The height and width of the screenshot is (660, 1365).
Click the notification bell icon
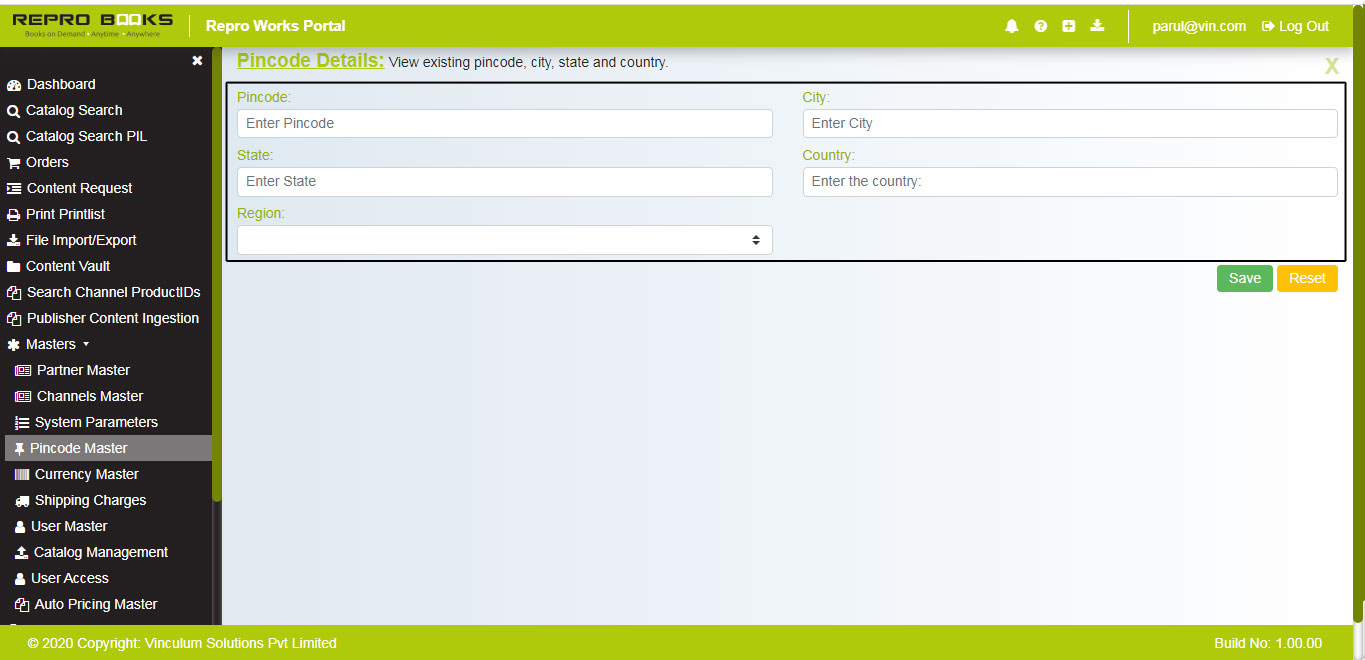click(x=1011, y=27)
